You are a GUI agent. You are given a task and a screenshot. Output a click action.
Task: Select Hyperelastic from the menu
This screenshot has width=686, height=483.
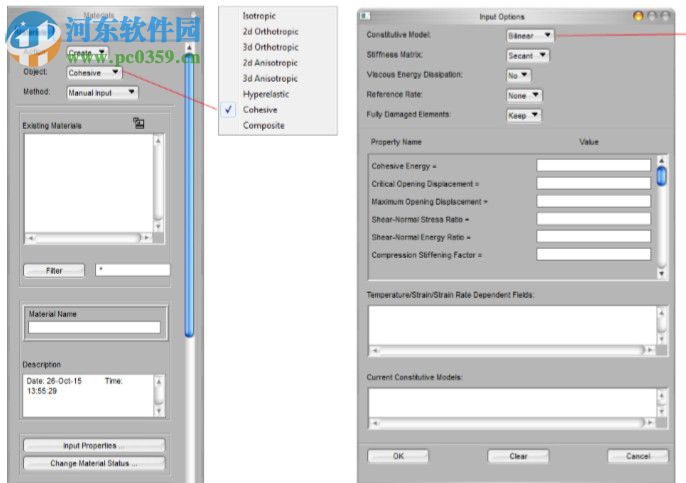[266, 94]
